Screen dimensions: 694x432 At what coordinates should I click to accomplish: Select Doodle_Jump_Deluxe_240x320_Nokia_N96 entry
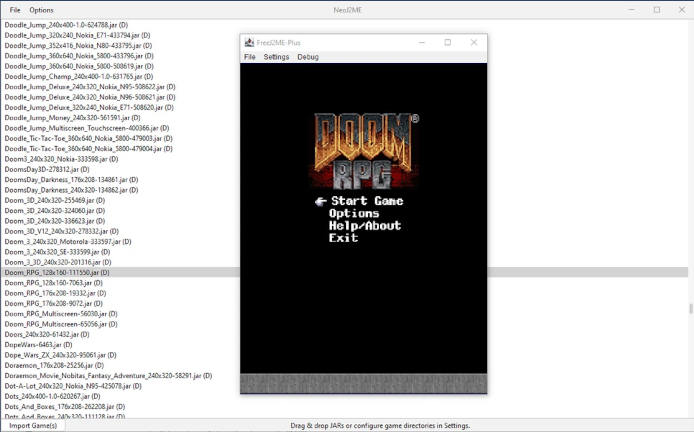click(90, 97)
